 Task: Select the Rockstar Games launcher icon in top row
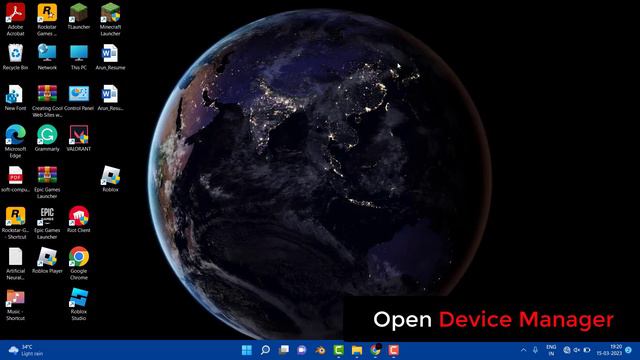click(x=47, y=19)
